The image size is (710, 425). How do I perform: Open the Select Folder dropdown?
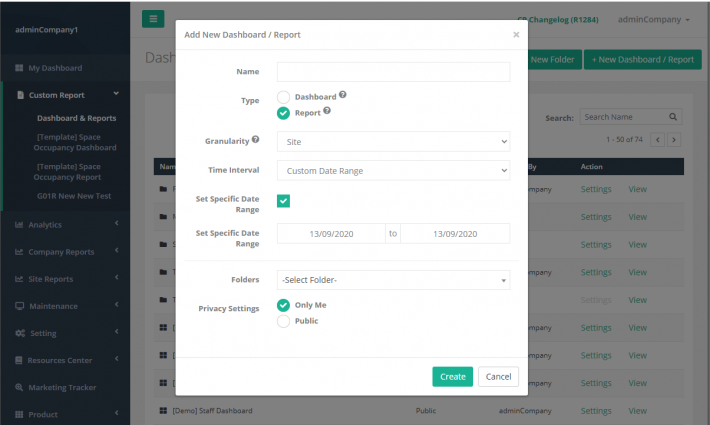(393, 280)
